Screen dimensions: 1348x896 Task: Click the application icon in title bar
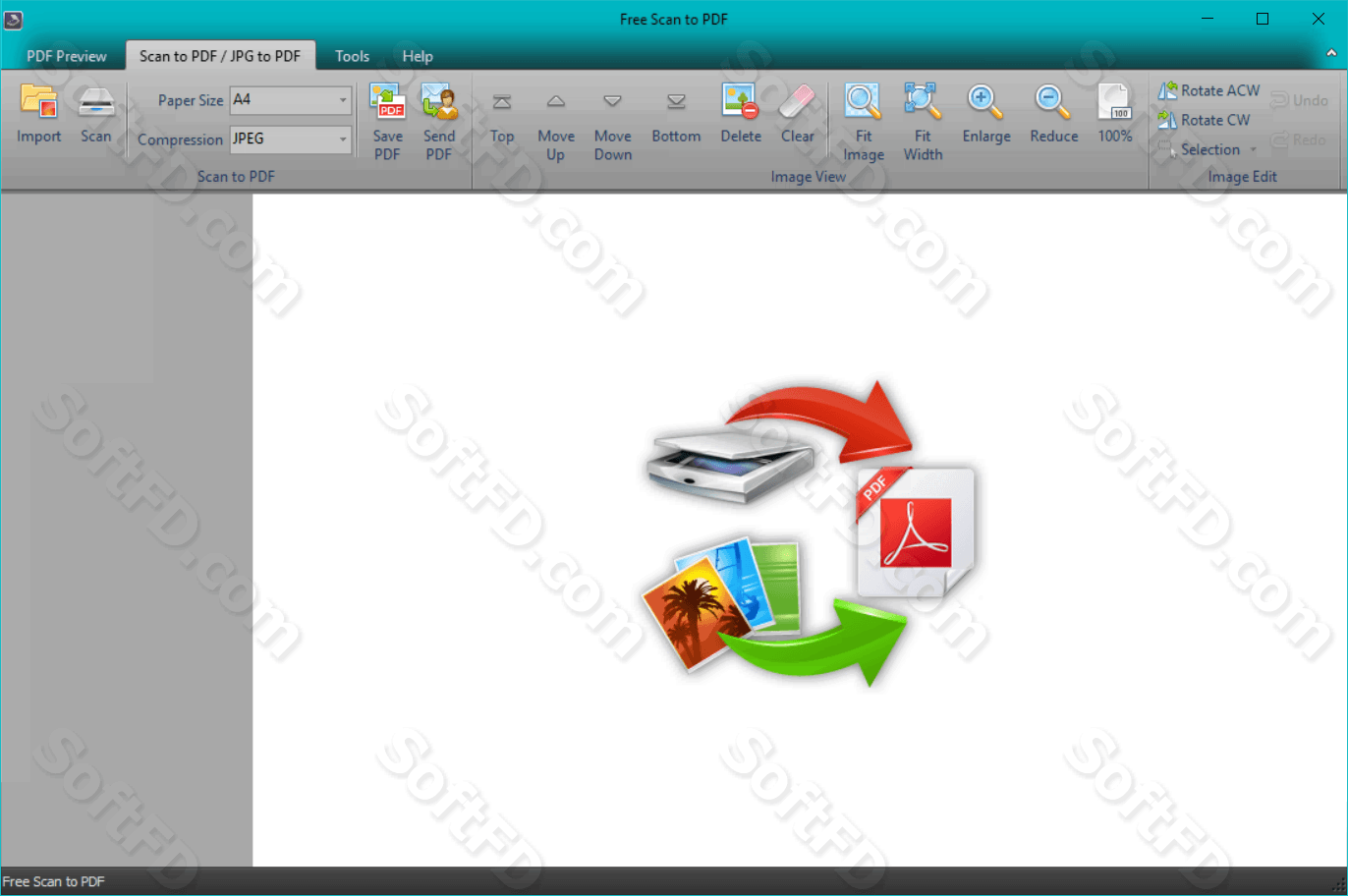point(13,19)
